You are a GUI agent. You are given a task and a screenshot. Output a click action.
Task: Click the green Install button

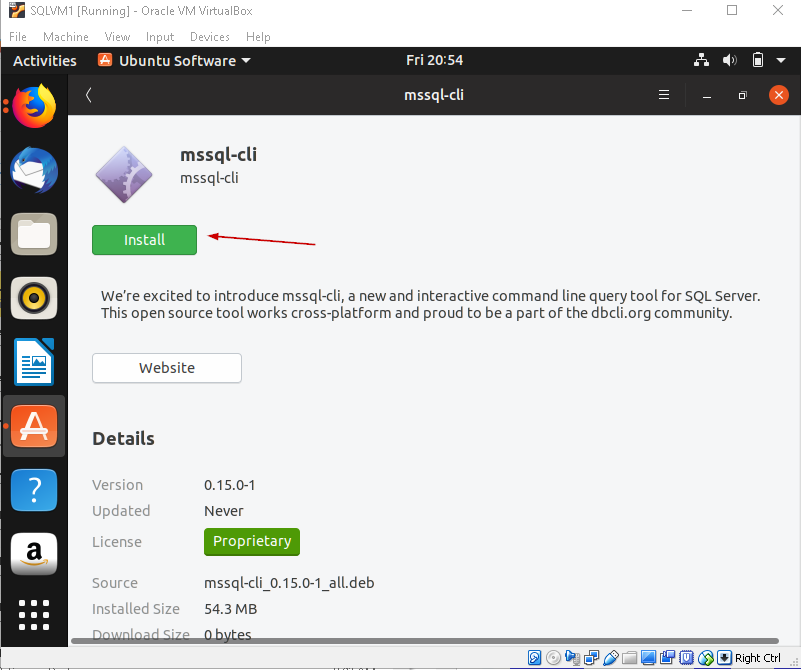pos(145,240)
